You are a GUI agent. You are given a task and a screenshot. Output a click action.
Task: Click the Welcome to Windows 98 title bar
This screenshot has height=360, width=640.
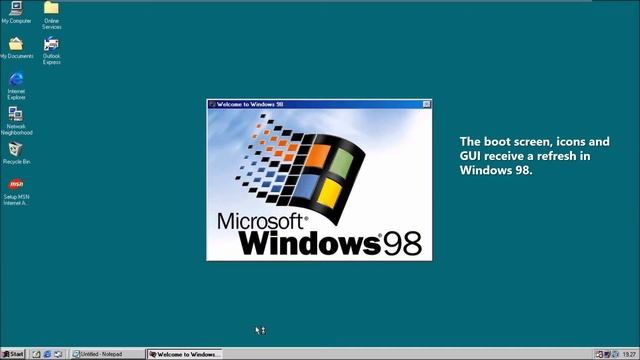pos(319,104)
